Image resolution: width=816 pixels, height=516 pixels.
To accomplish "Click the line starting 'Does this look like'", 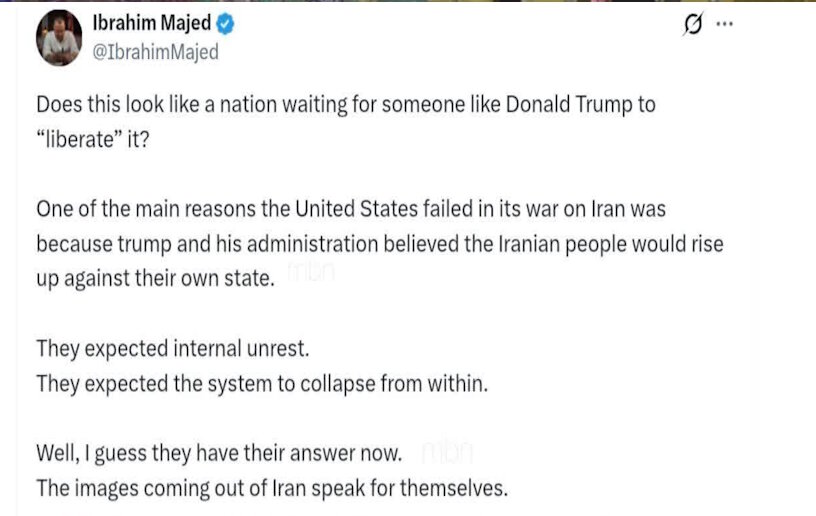I will coord(346,105).
